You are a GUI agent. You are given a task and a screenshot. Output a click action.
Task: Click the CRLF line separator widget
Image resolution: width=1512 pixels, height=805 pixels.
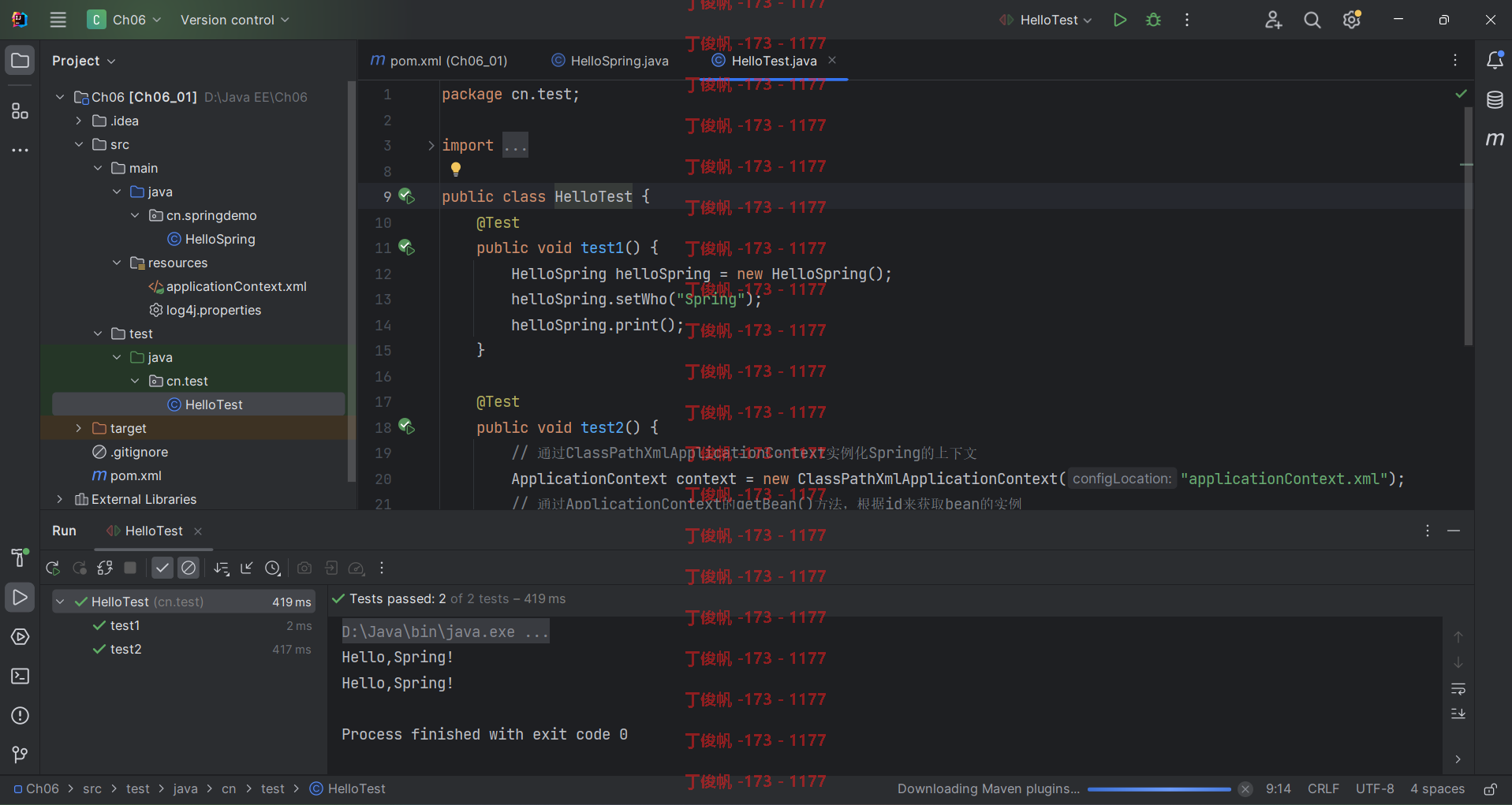click(x=1323, y=789)
